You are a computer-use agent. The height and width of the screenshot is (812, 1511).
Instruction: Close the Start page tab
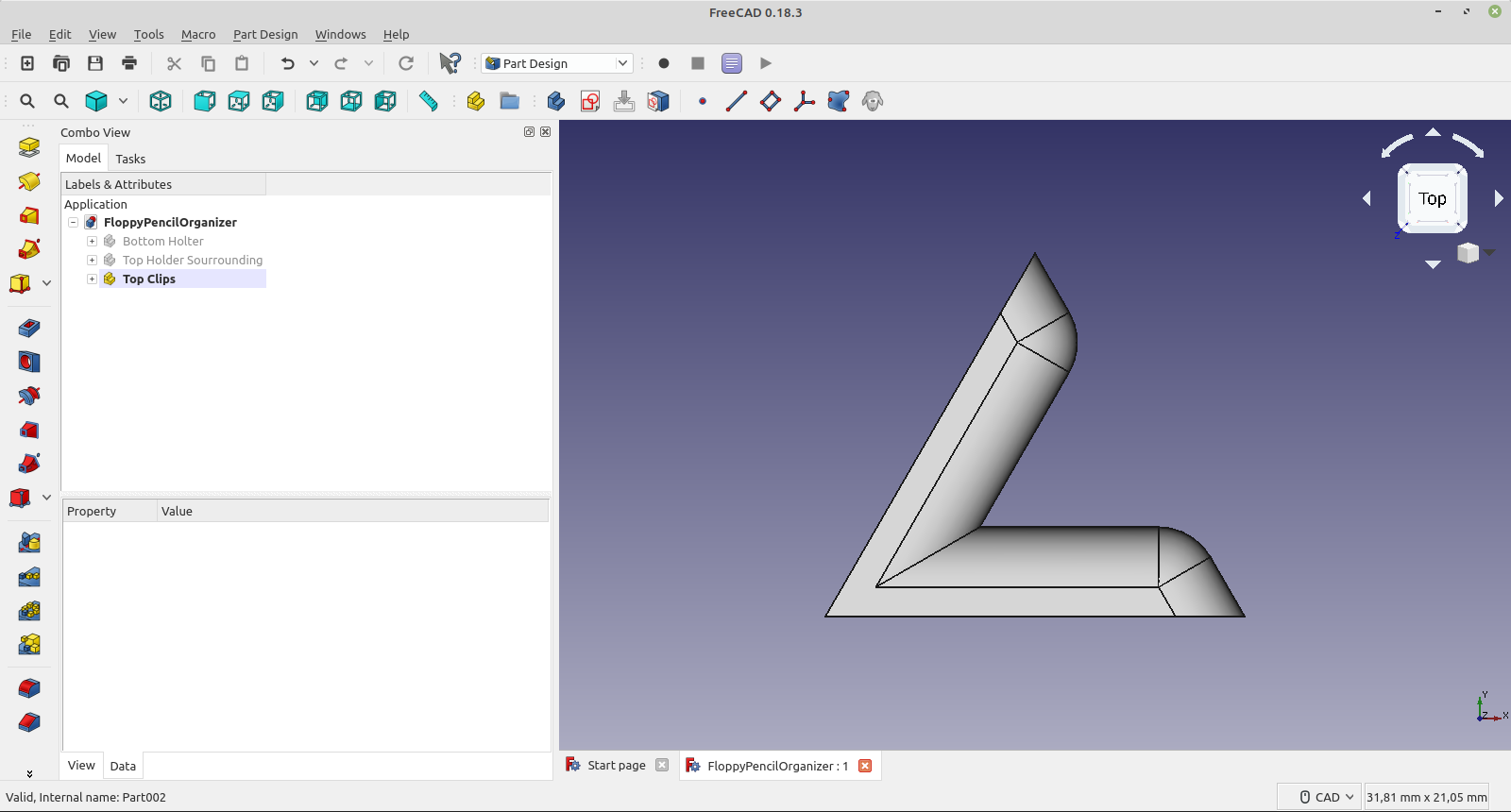point(662,765)
